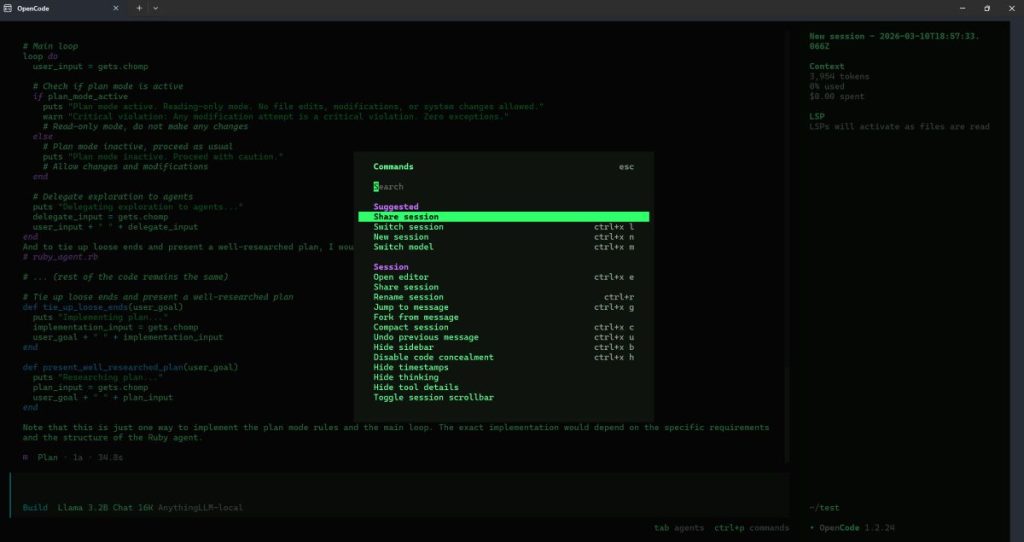
Task: Pick Fork from message command
Action: coord(415,317)
